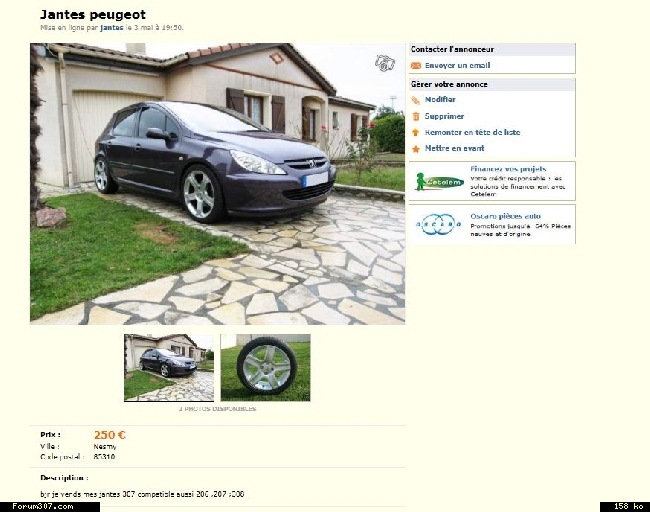Click the Cetelem logo
The image size is (650, 512).
pos(439,182)
